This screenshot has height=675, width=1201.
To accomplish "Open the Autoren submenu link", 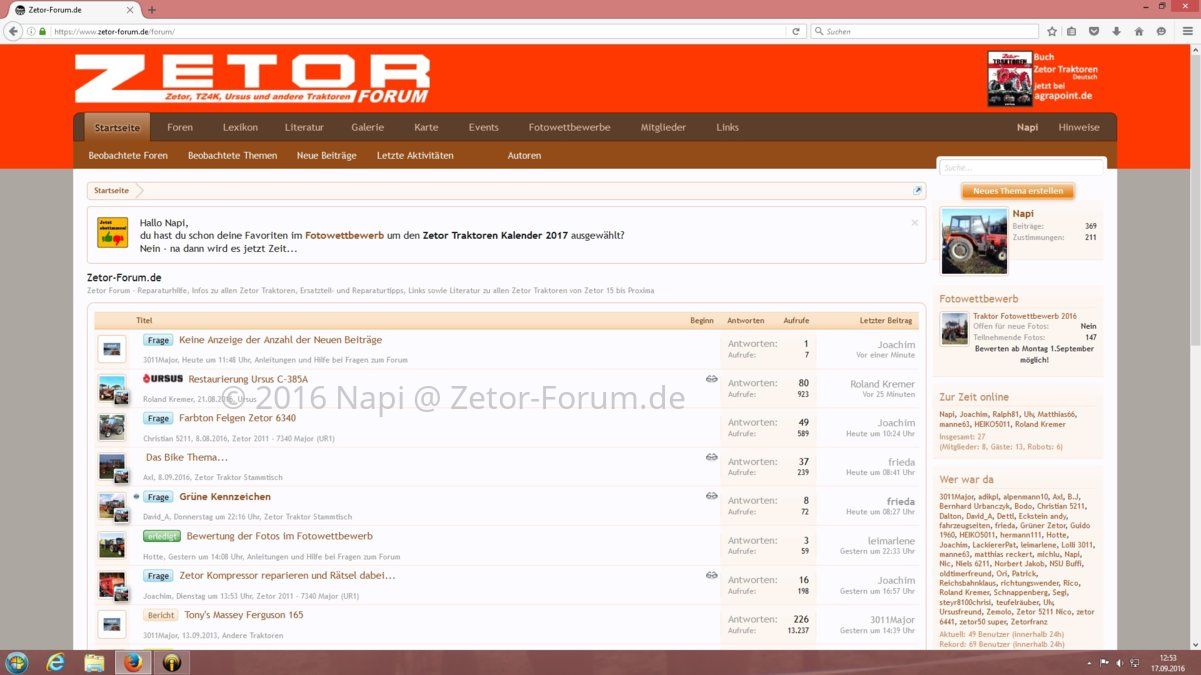I will point(524,155).
